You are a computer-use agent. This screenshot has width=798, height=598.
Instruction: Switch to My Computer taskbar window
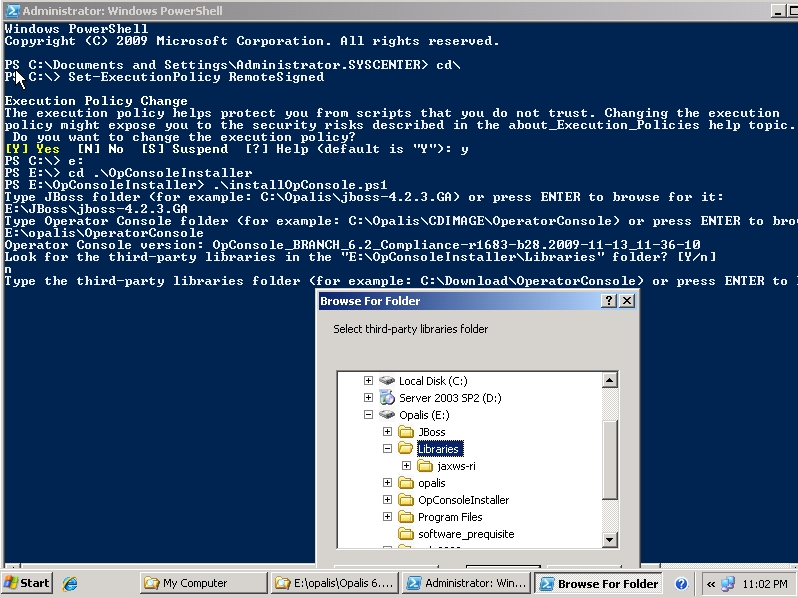coord(203,583)
